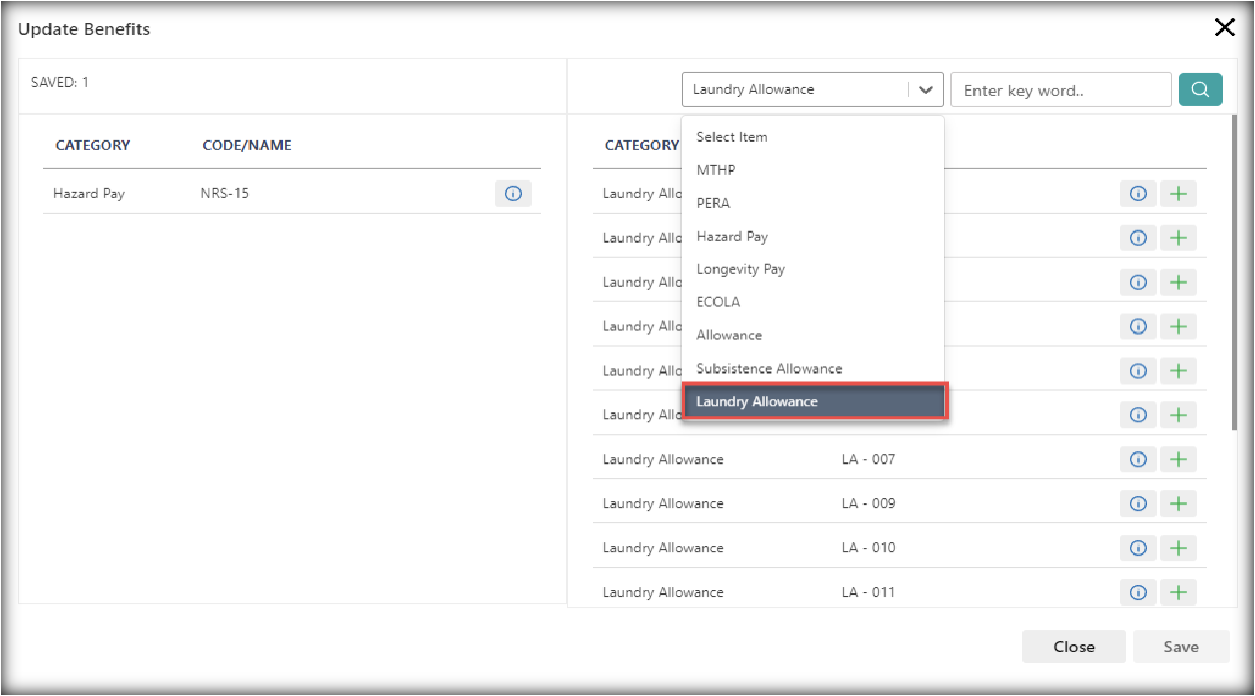1255x696 pixels.
Task: View info for LA - 010 row
Action: pos(1137,548)
